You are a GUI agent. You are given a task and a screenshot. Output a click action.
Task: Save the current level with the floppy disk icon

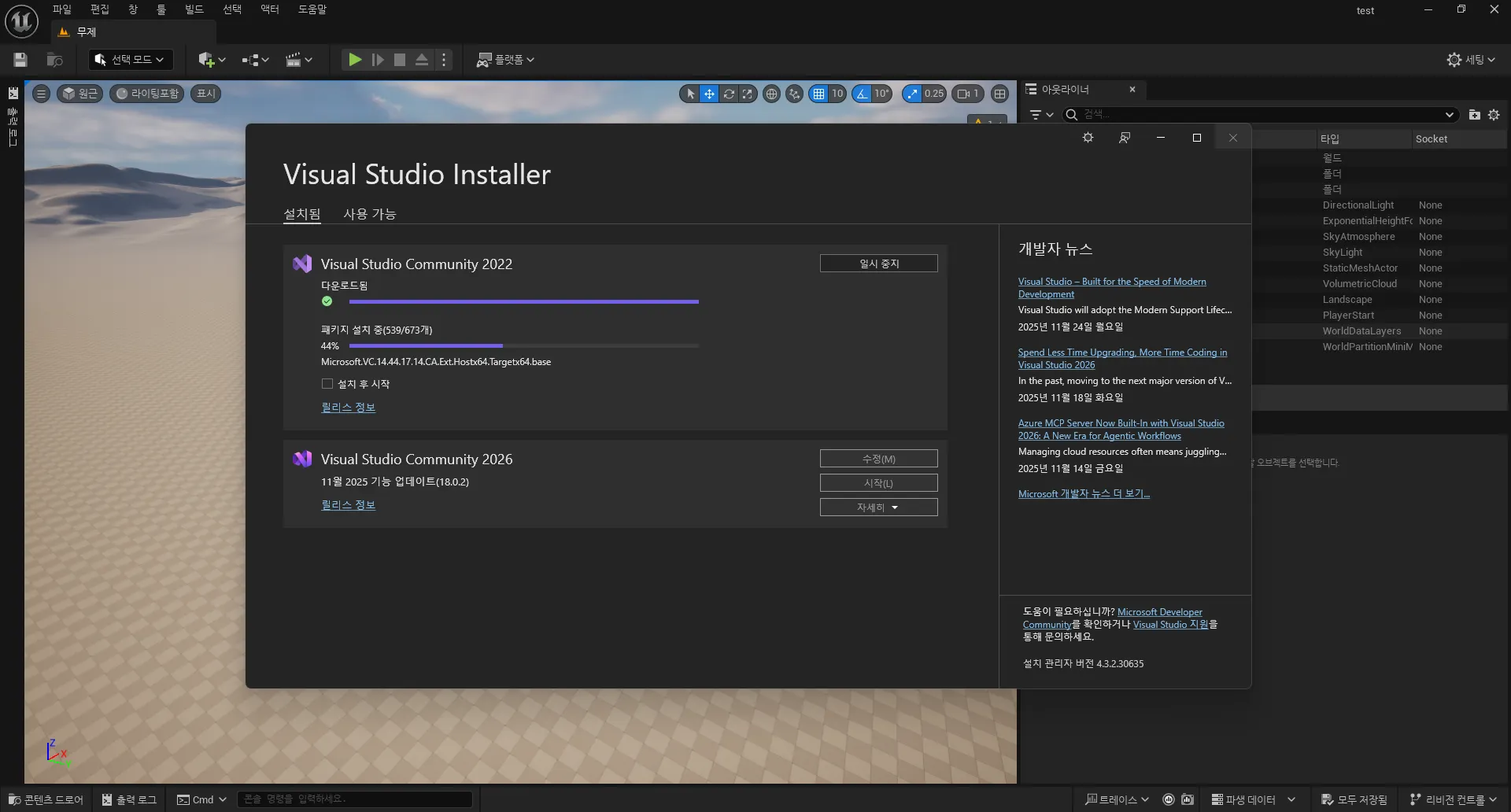[20, 60]
